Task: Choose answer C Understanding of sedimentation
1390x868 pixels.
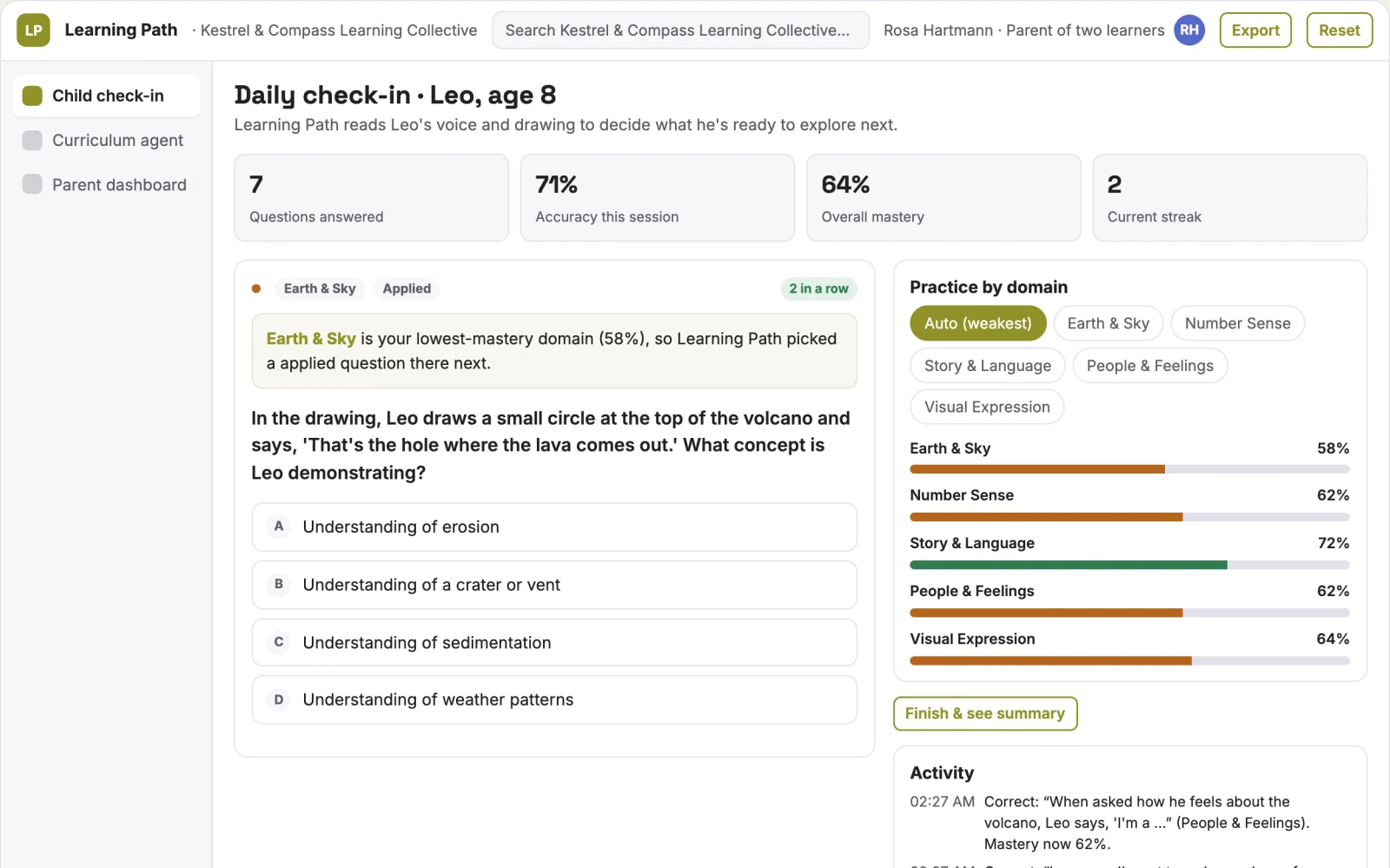Action: (x=554, y=642)
